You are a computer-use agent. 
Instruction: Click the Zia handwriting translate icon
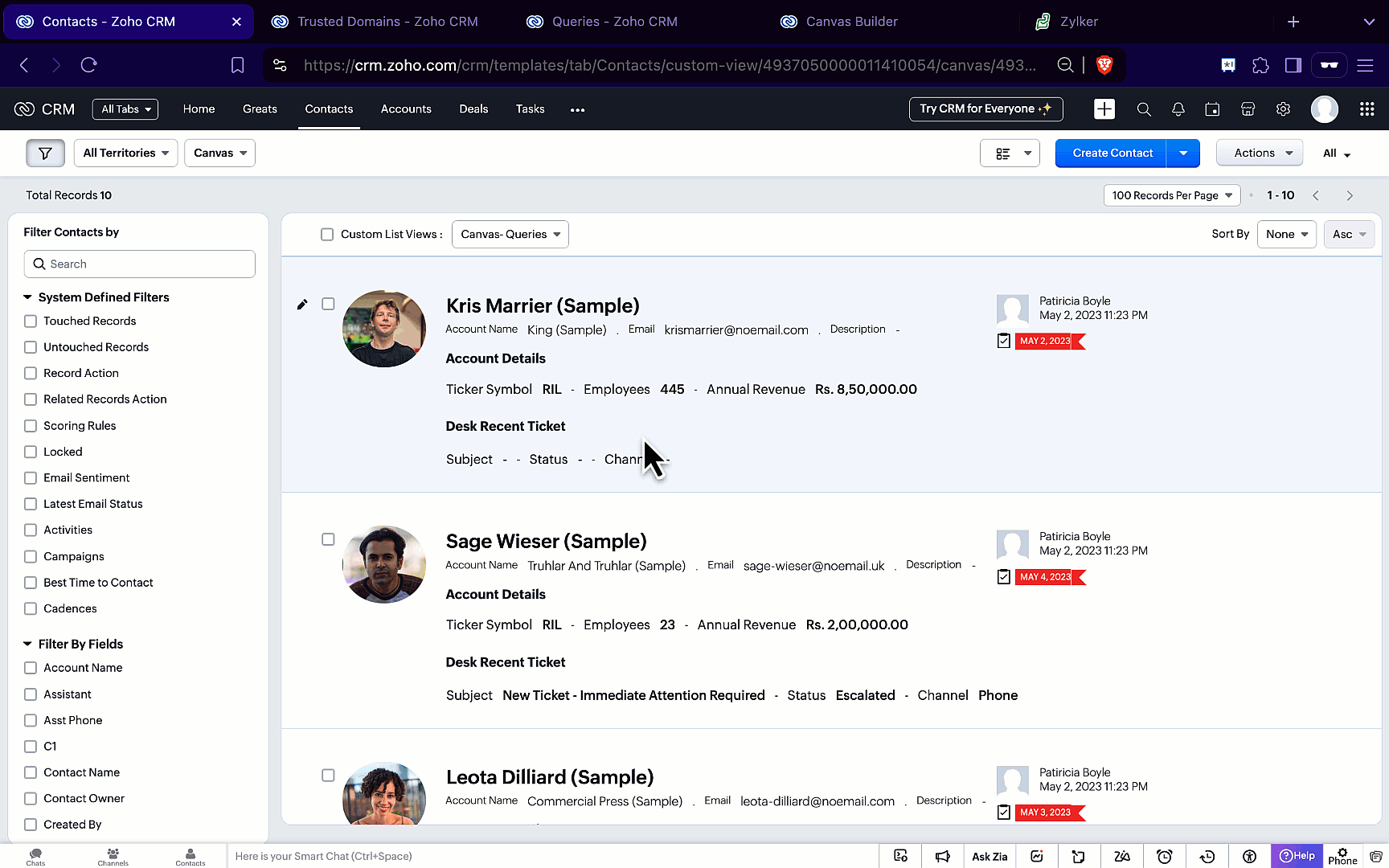pos(1122,857)
